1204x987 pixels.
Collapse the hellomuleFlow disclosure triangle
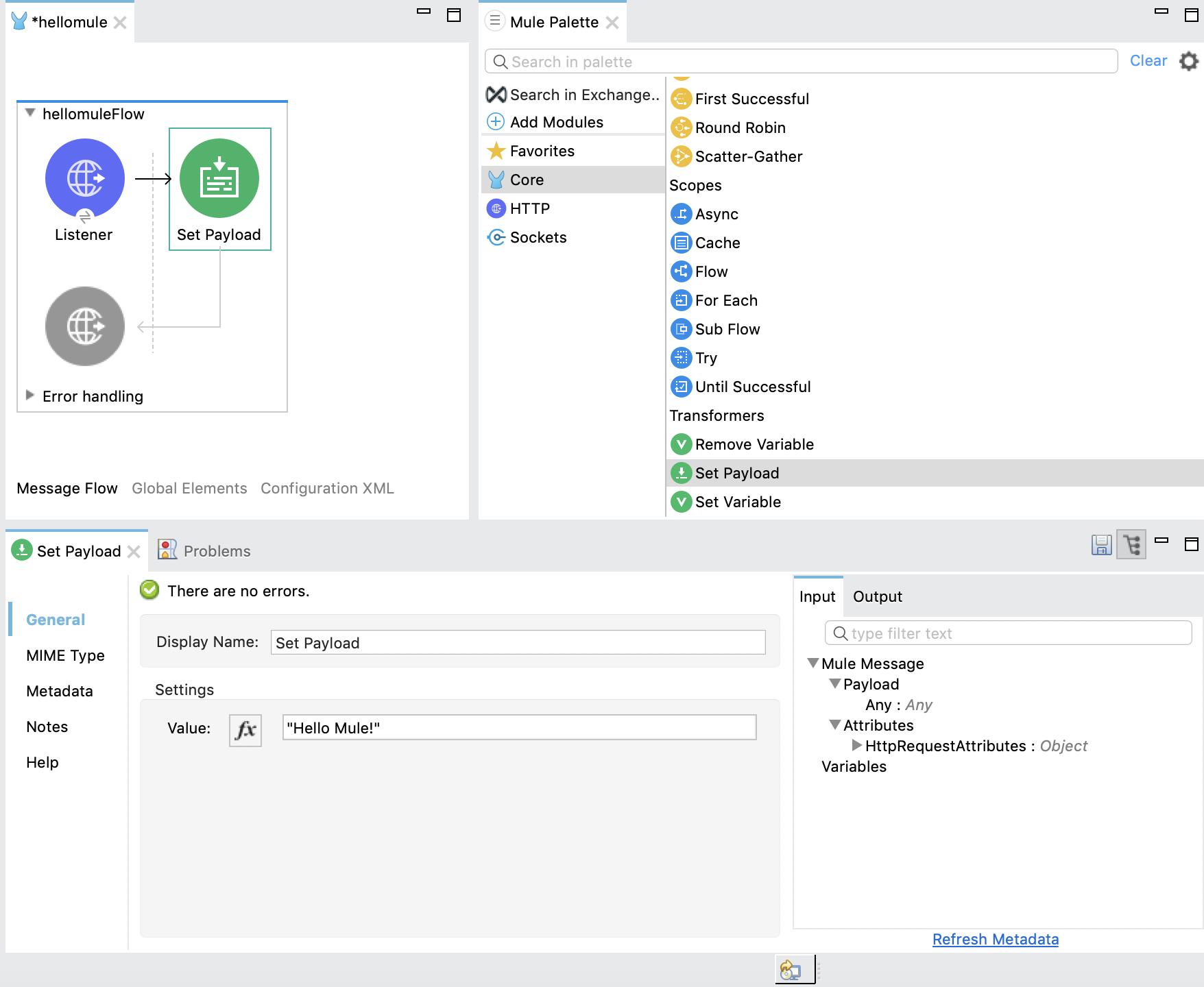click(29, 113)
